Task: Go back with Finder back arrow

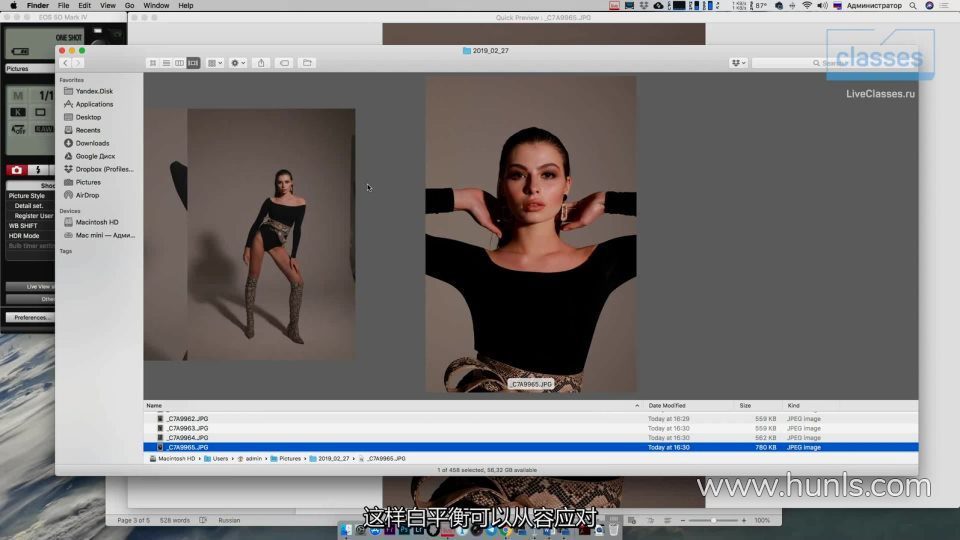Action: (65, 63)
